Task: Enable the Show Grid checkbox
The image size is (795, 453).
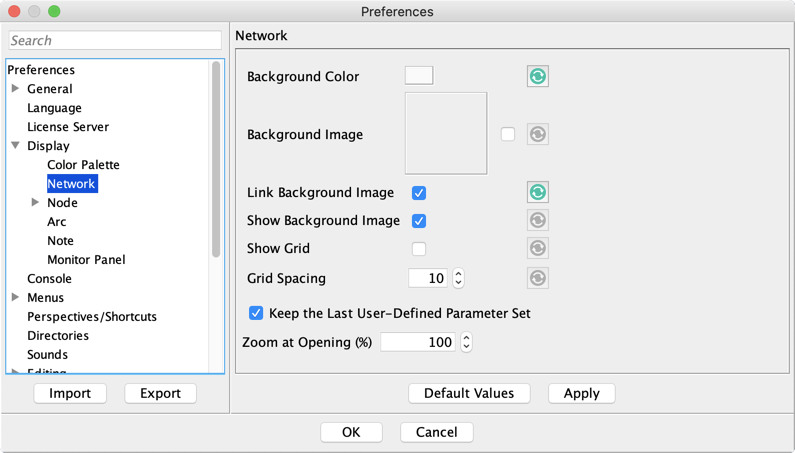Action: (x=419, y=249)
